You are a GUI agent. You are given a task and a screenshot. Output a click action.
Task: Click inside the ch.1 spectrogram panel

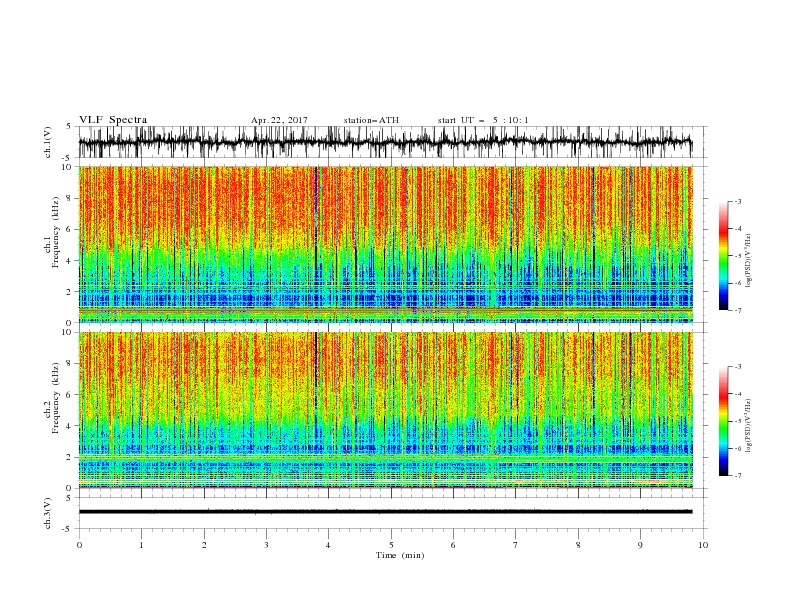(385, 244)
